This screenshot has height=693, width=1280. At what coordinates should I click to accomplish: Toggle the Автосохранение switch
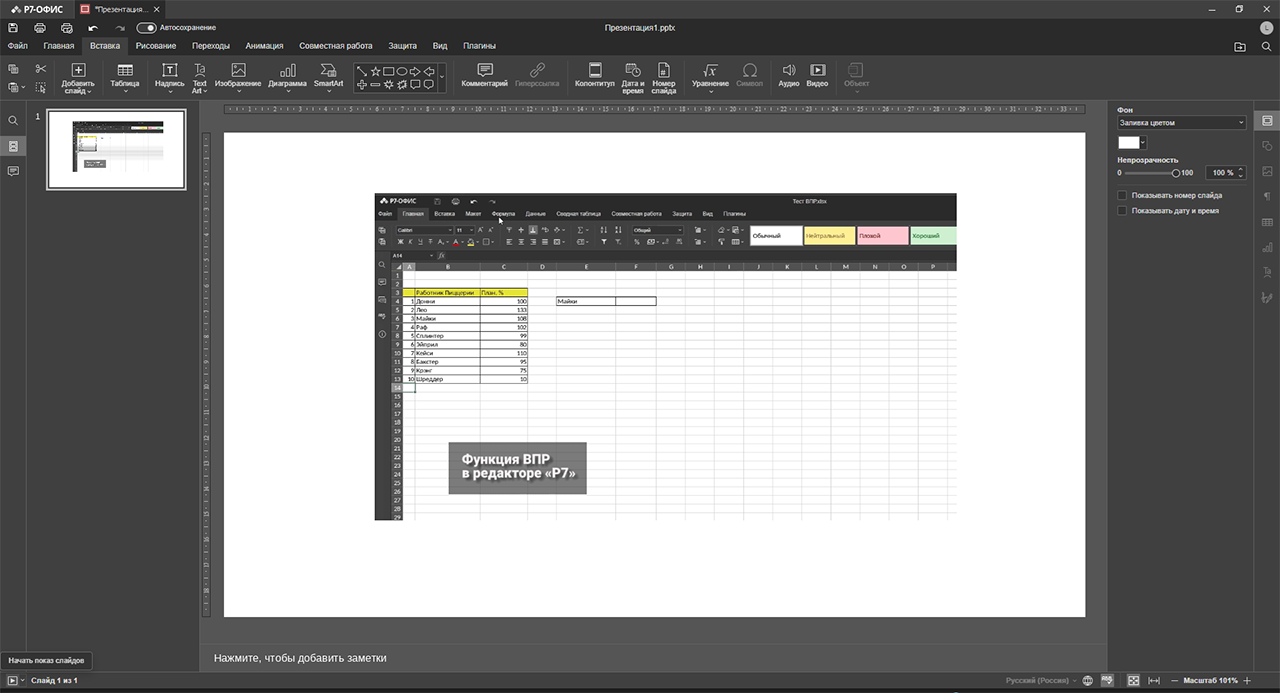(x=146, y=28)
